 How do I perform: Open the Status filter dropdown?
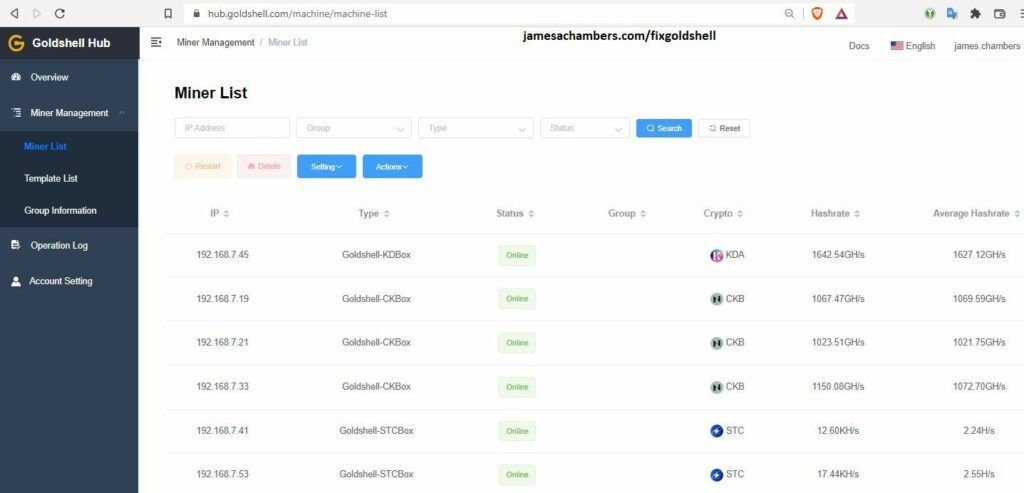[584, 128]
